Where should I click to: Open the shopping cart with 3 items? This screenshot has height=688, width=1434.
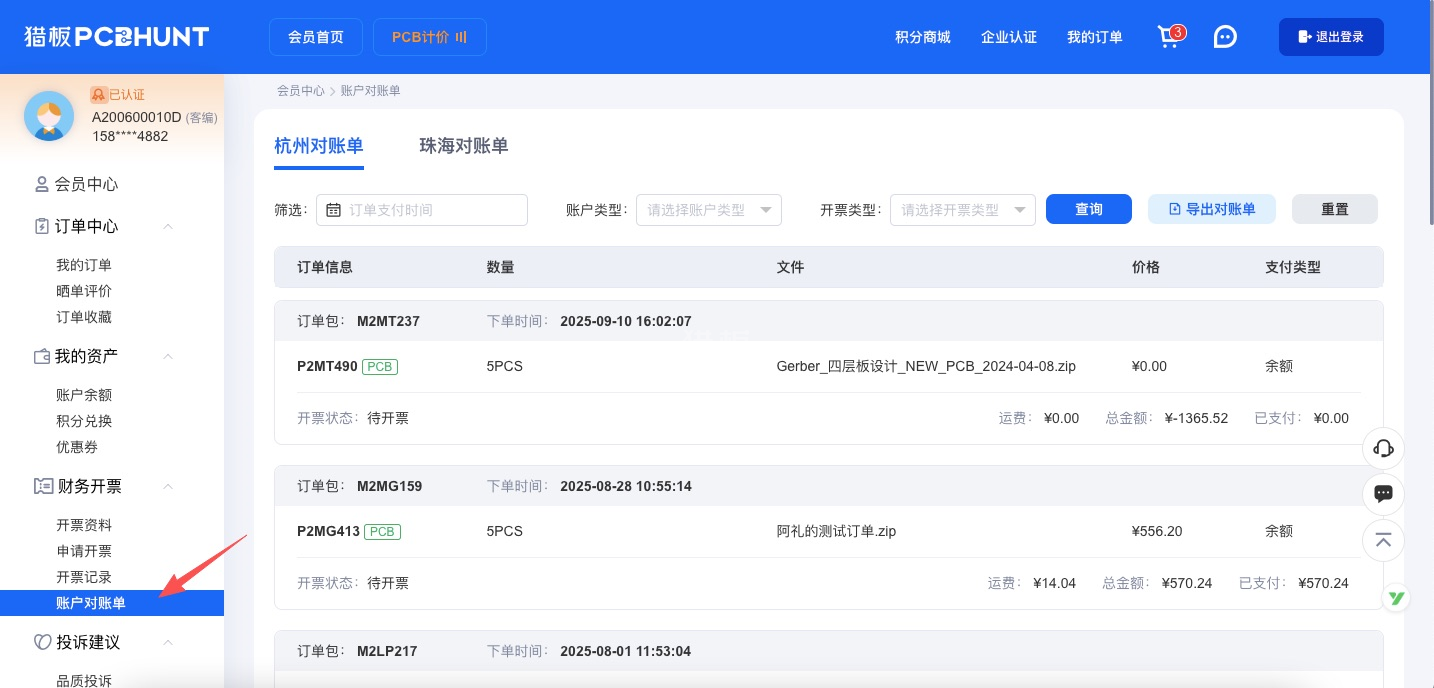(1168, 37)
